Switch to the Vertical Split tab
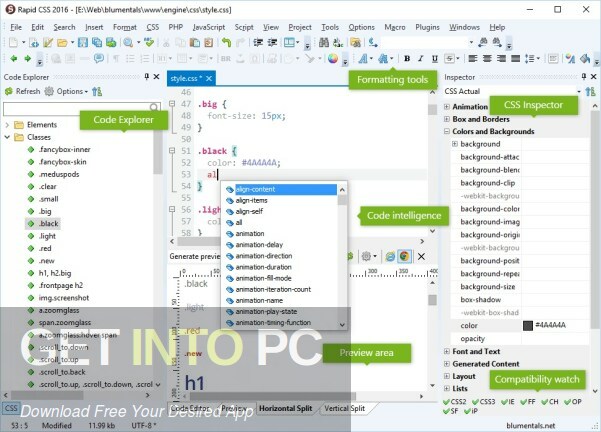The image size is (601, 432). 345,408
